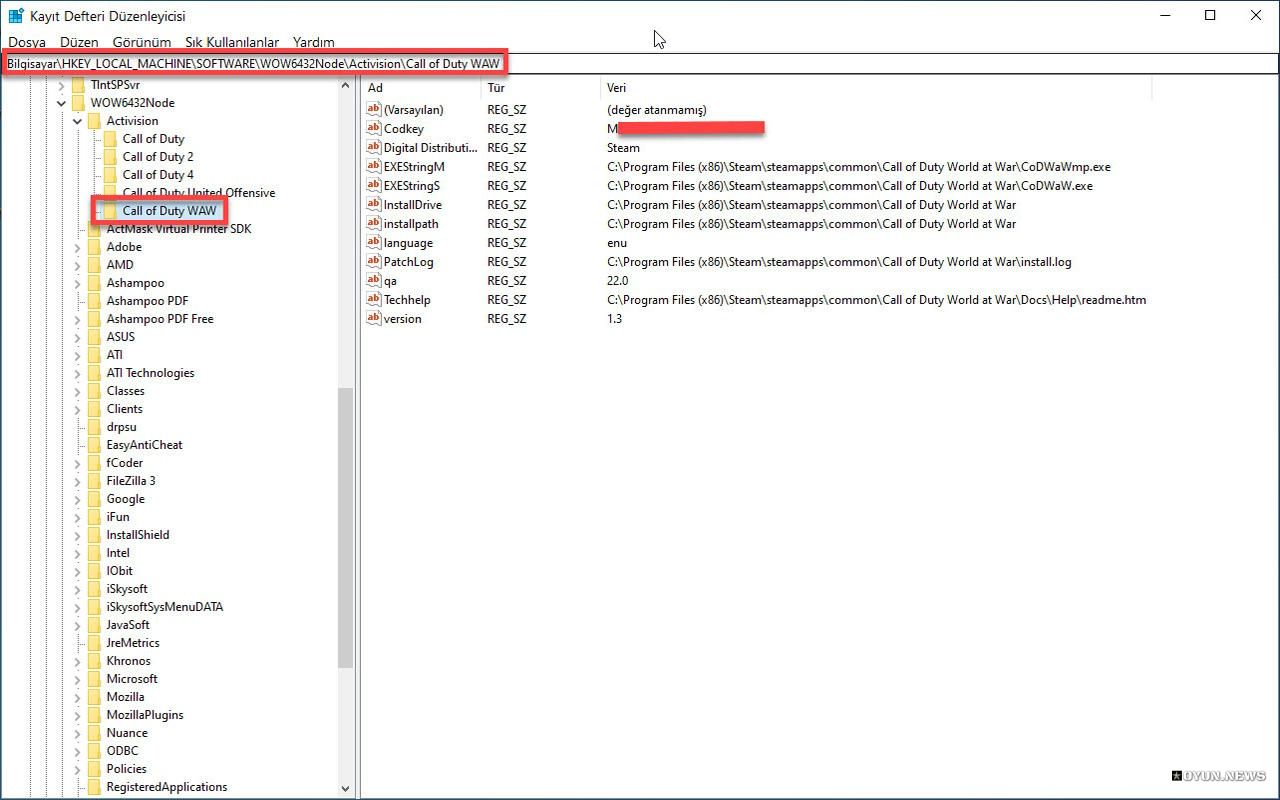Click the Call of Duty 2 folder icon
Viewport: 1280px width, 800px height.
110,157
